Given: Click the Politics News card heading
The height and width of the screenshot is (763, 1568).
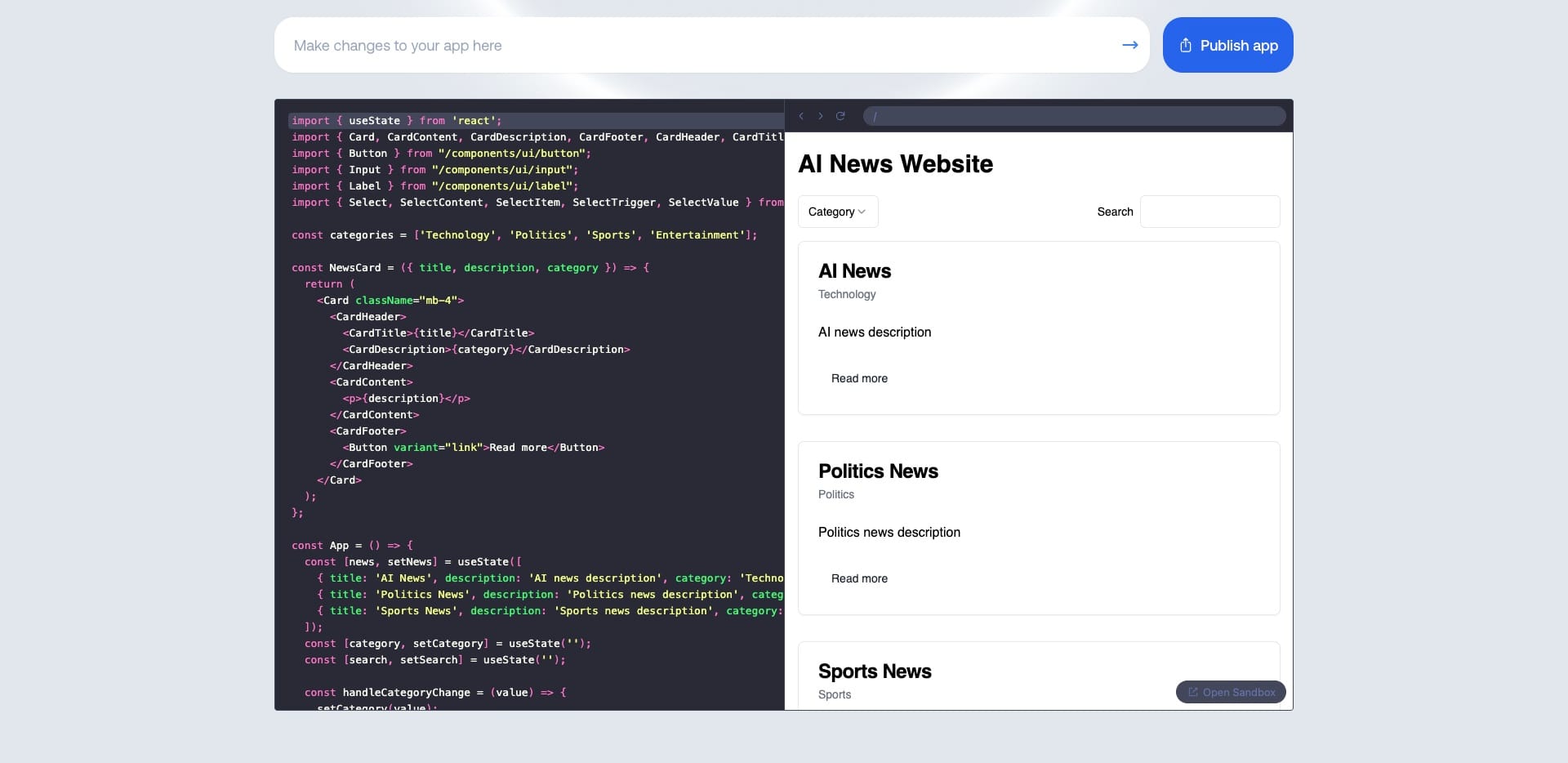Looking at the screenshot, I should [x=878, y=471].
